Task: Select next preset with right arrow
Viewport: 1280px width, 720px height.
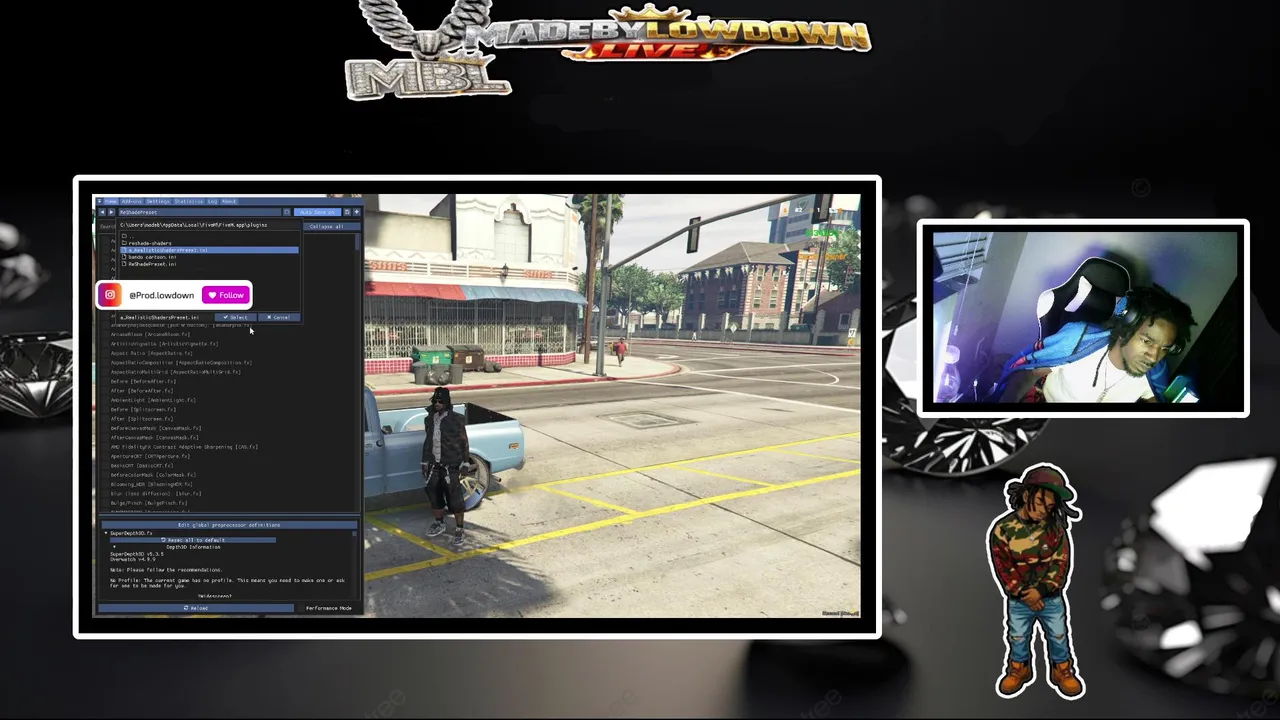Action: (111, 212)
